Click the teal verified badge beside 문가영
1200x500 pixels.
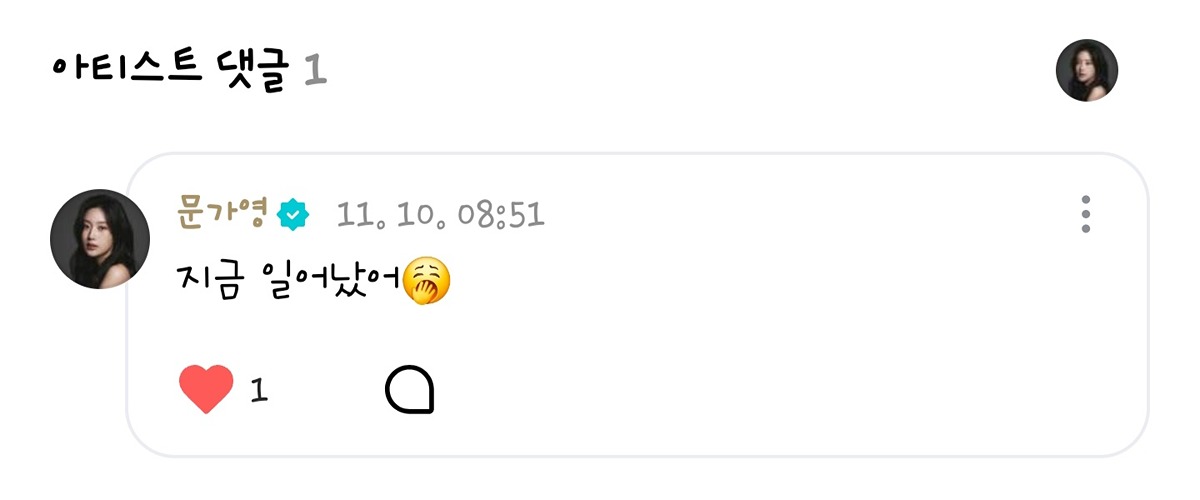point(293,214)
